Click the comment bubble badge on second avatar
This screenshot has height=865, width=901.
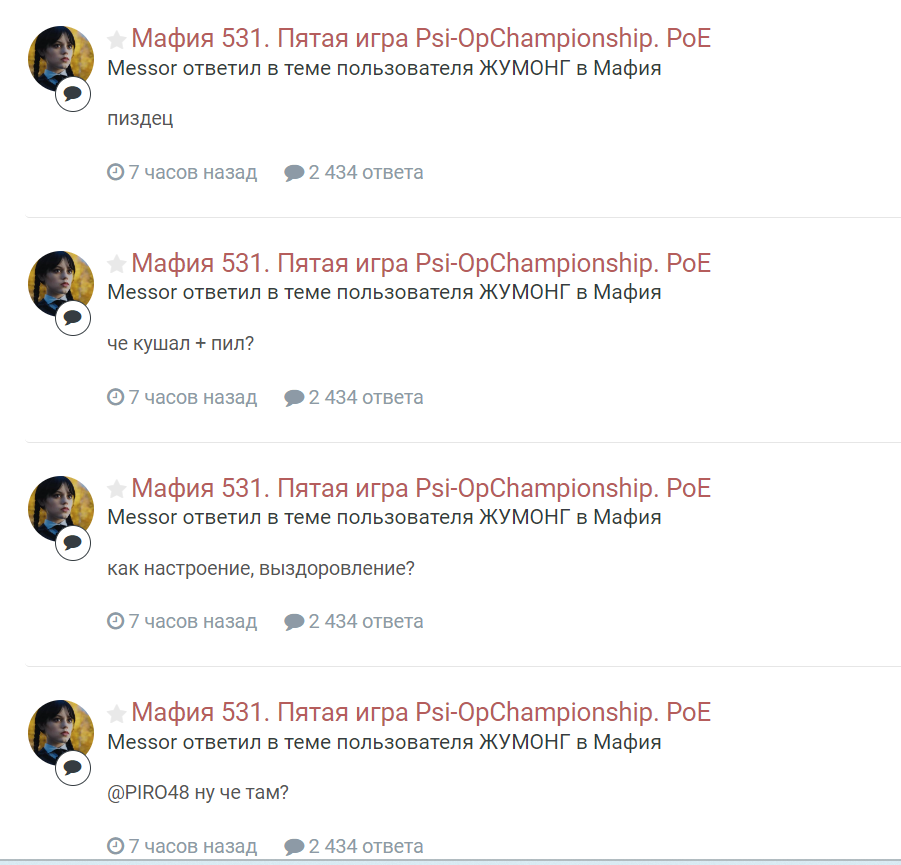pyautogui.click(x=73, y=318)
